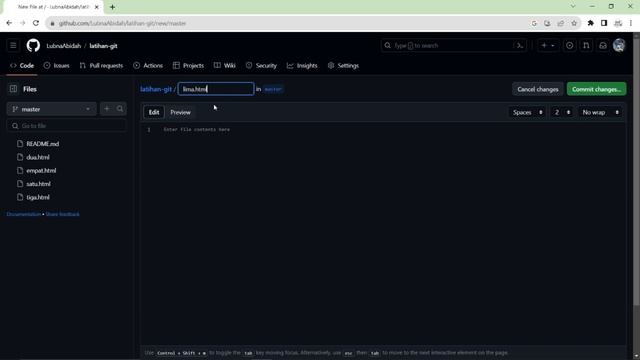The image size is (640, 360).
Task: Open the command palette icon
Action: (520, 46)
